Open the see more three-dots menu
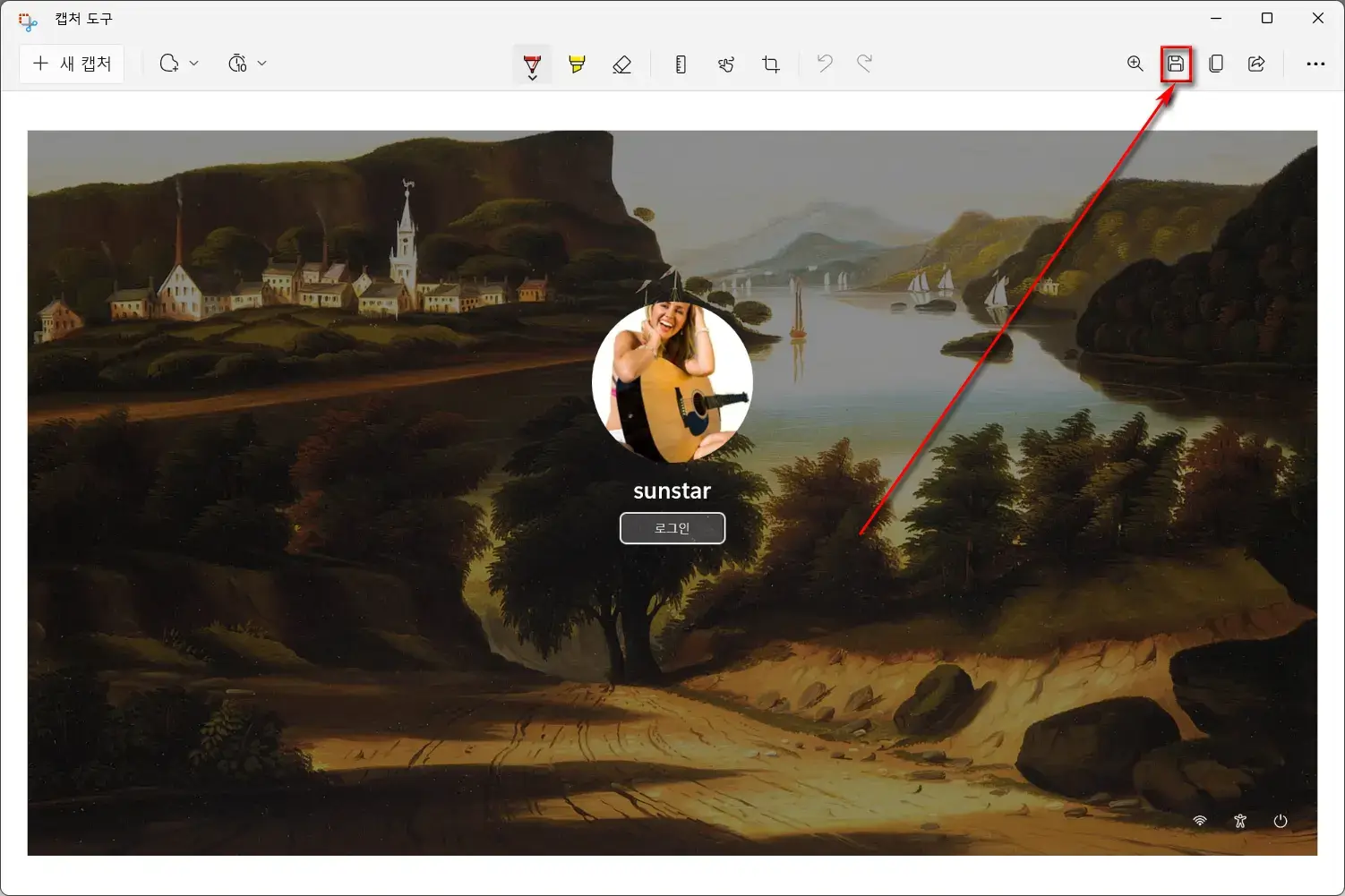Image resolution: width=1345 pixels, height=896 pixels. (x=1315, y=64)
